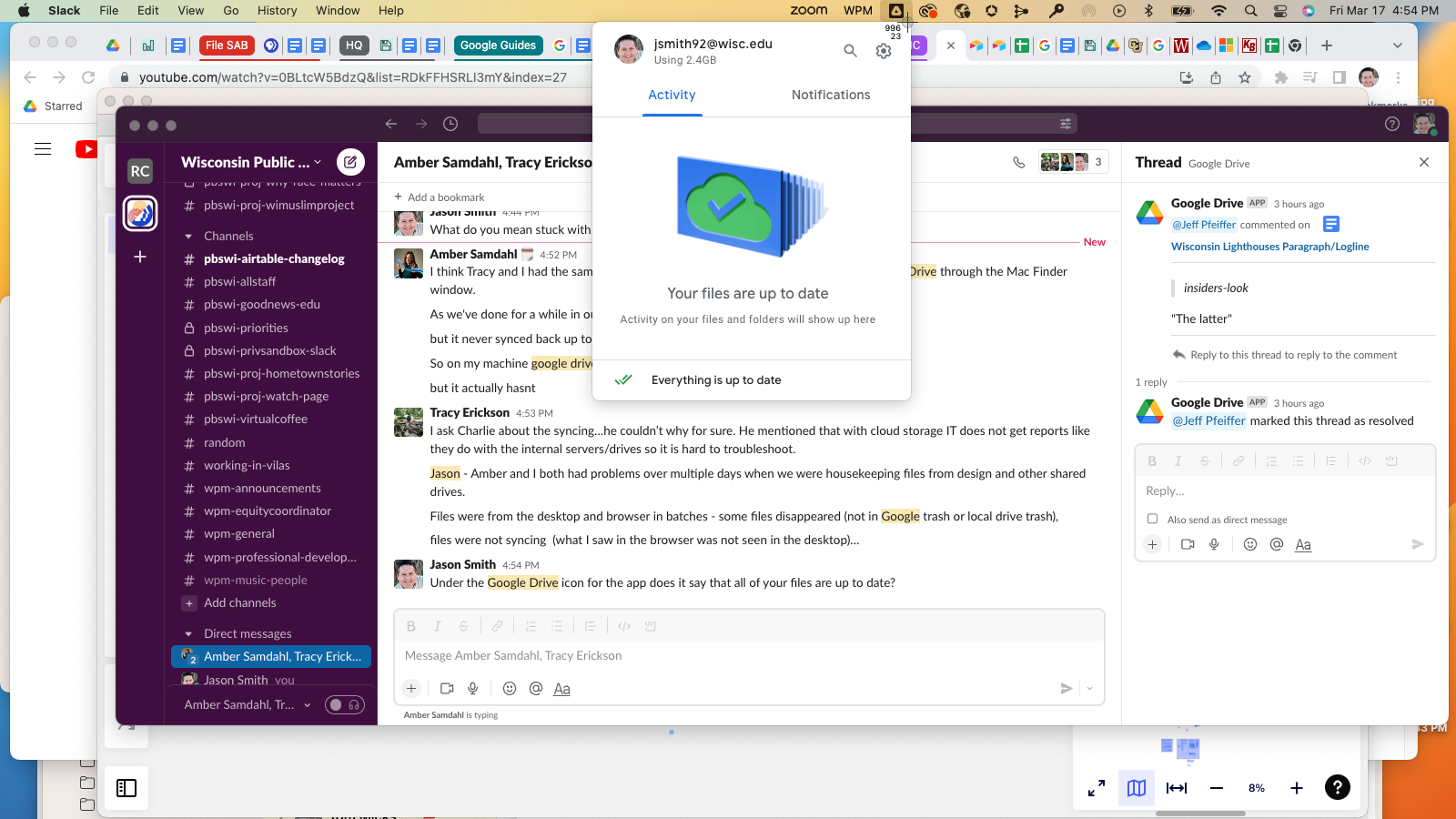Screen dimensions: 1456x819
Task: Add ordered list in main composer
Action: point(531,626)
